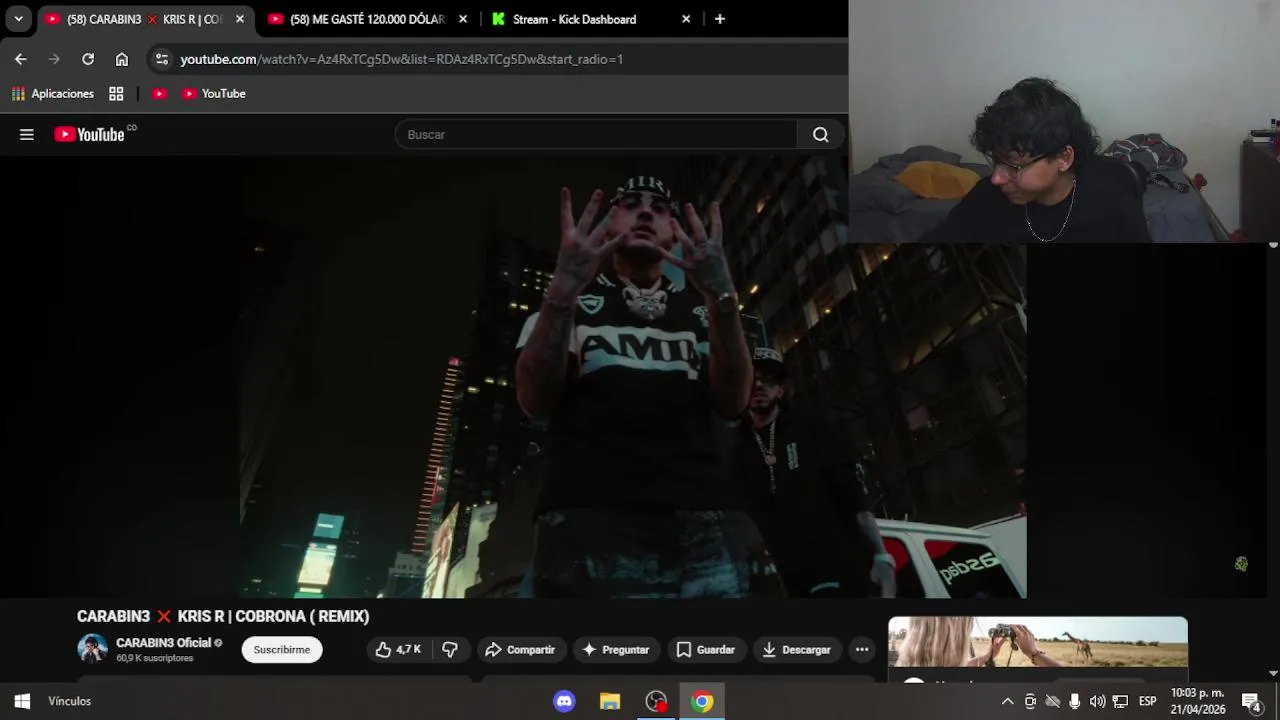View site information icon in address bar

tap(163, 59)
